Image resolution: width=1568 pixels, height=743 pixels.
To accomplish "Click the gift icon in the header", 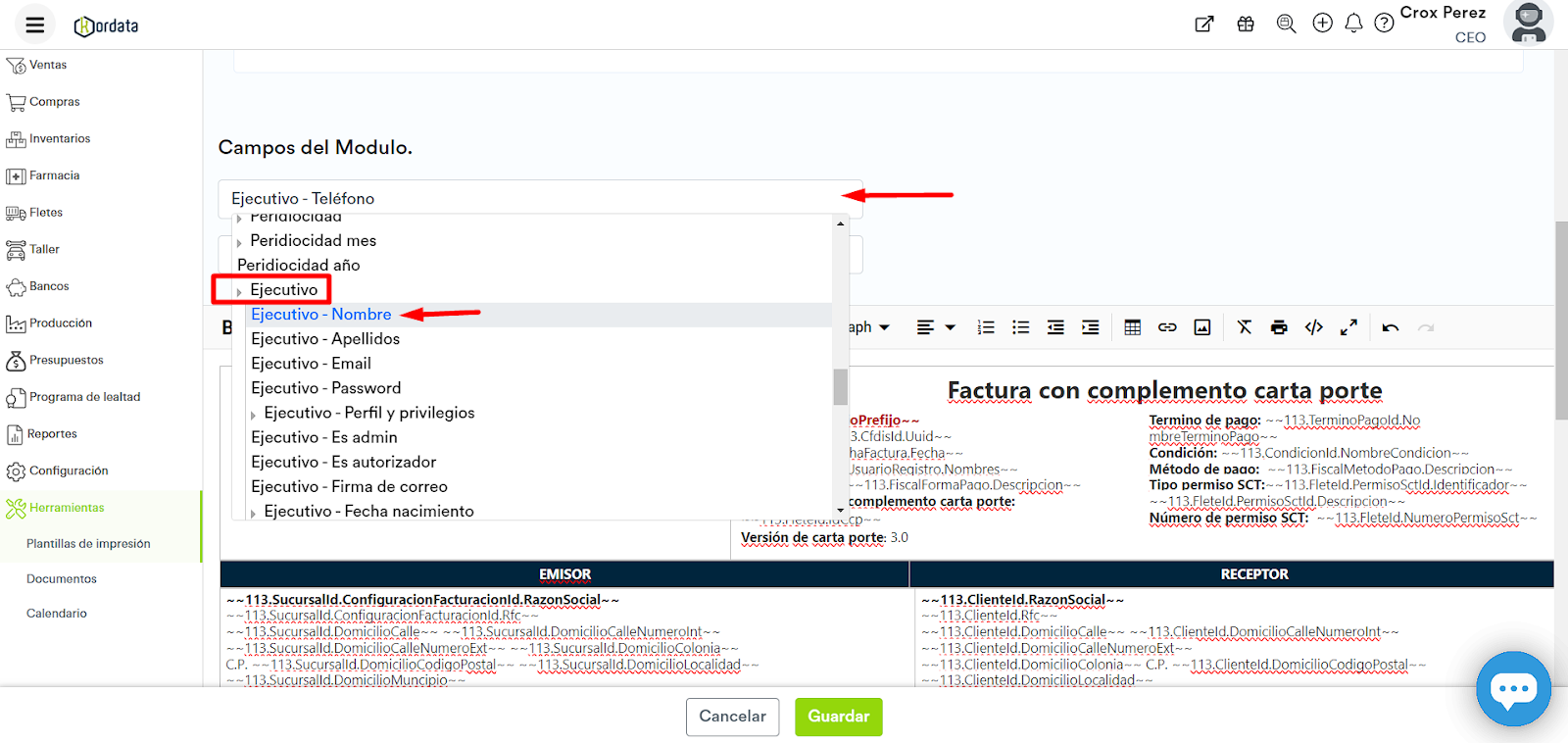I will 1246,24.
